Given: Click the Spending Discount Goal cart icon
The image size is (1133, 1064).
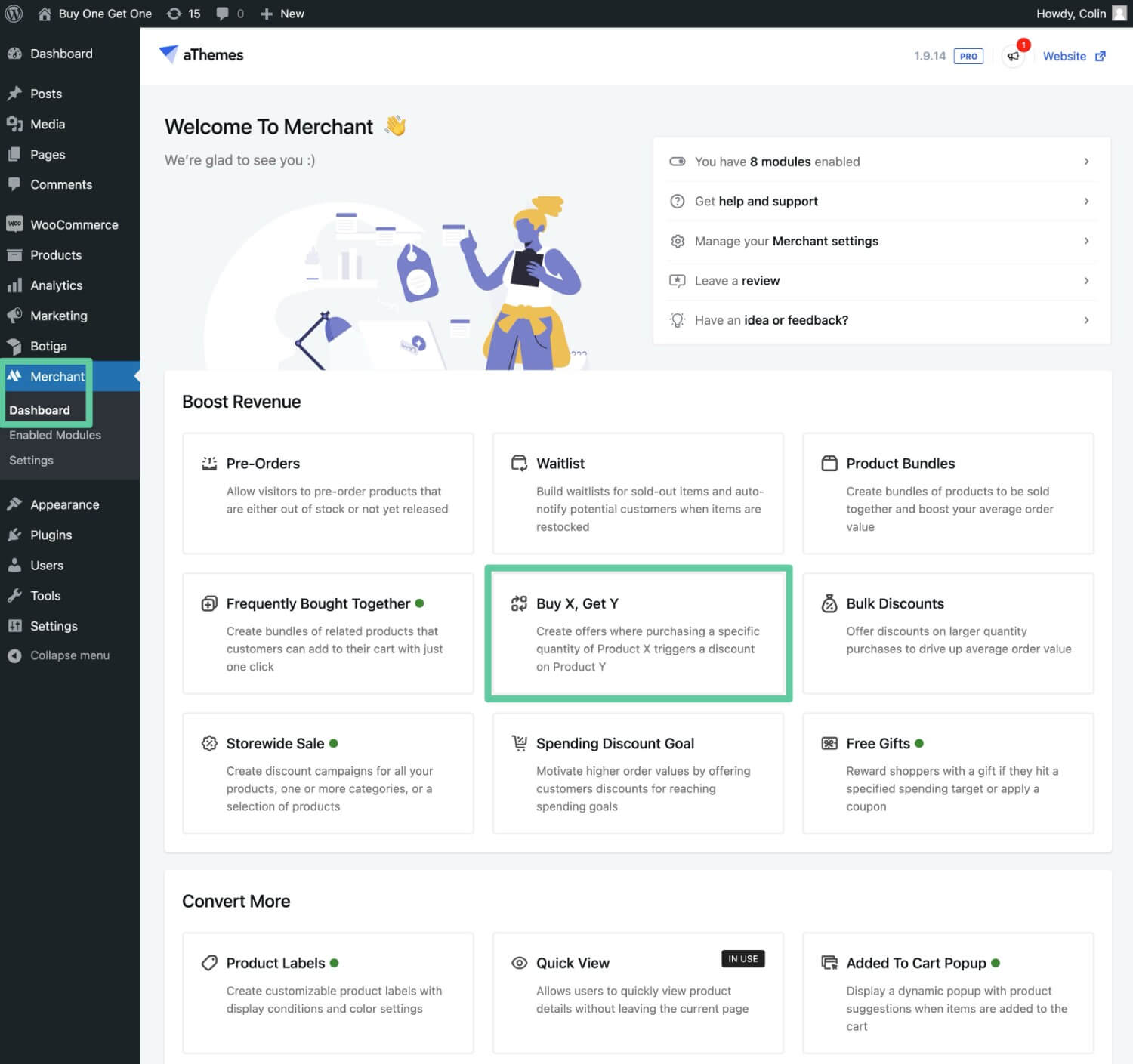Looking at the screenshot, I should [519, 743].
